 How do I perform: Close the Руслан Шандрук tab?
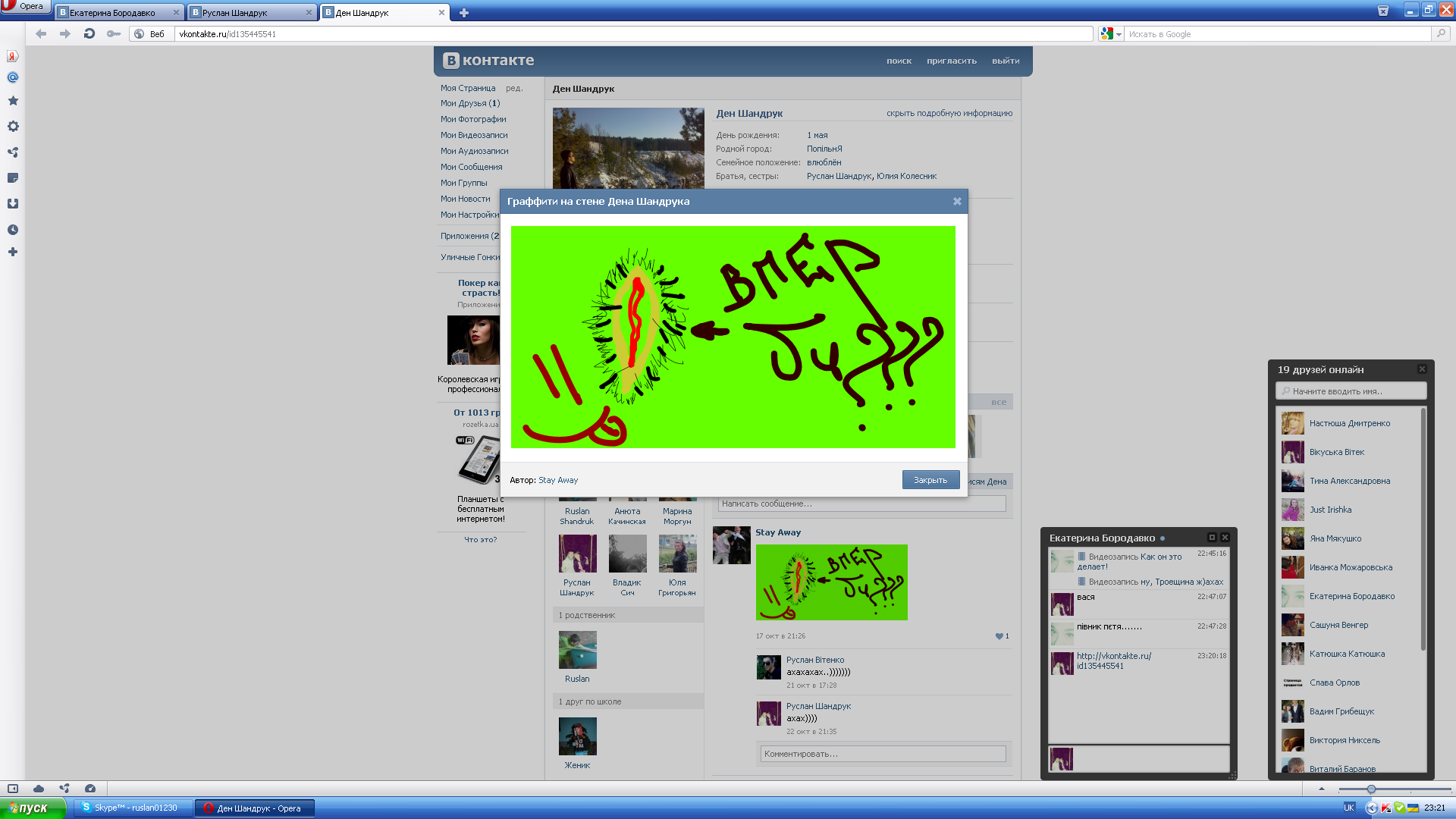[309, 12]
